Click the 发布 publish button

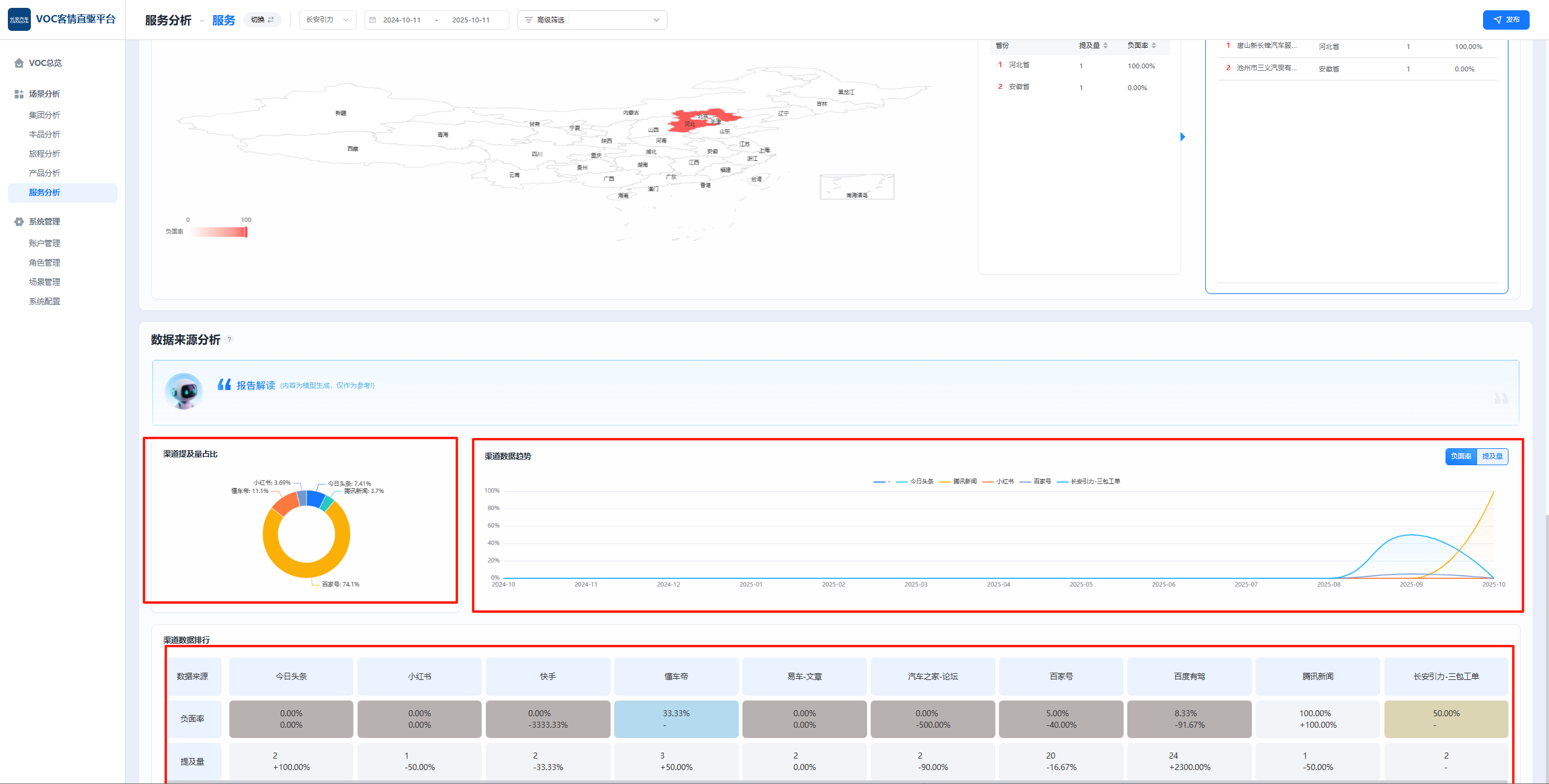[1506, 20]
